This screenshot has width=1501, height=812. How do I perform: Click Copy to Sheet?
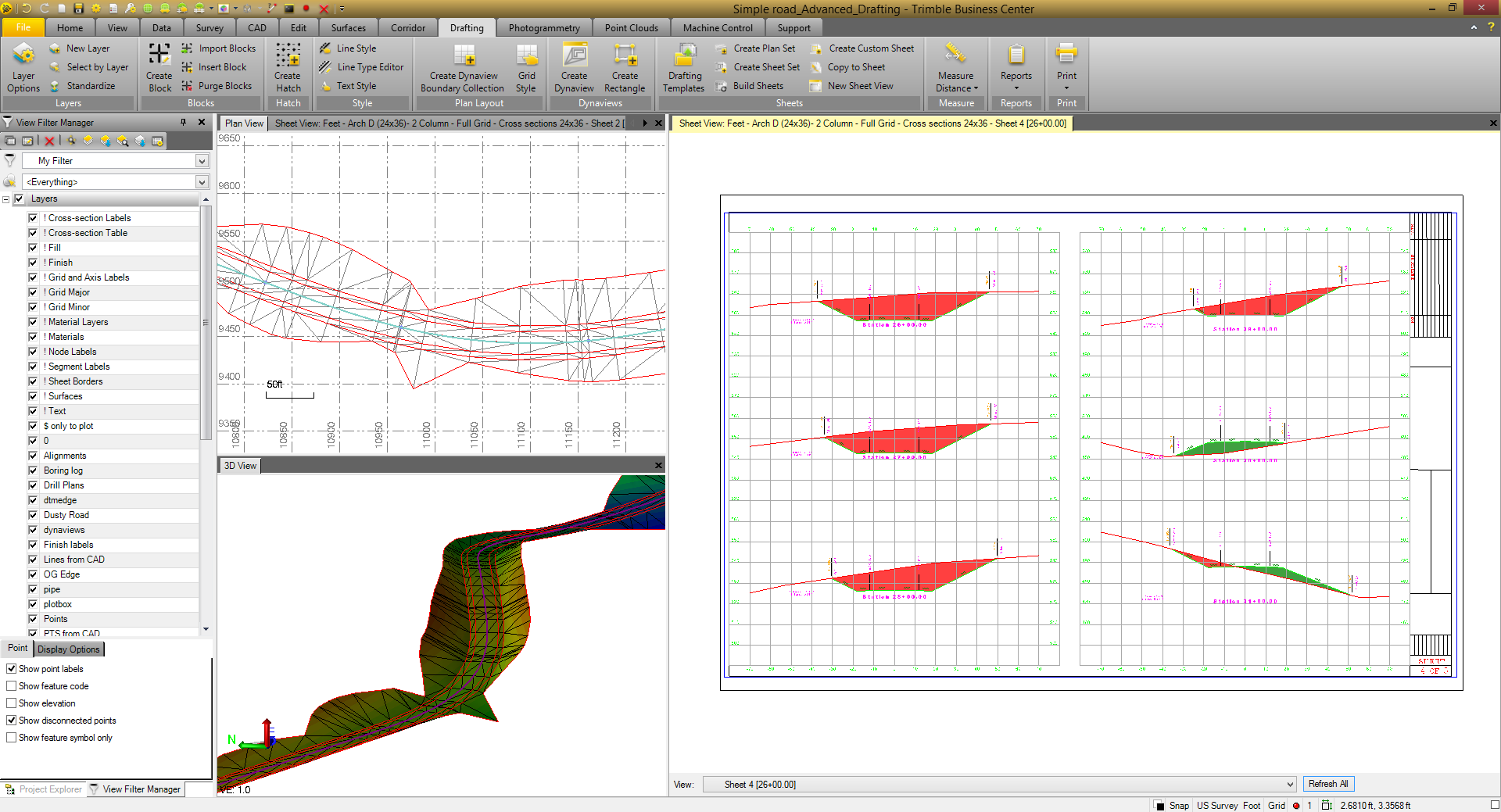click(x=847, y=67)
